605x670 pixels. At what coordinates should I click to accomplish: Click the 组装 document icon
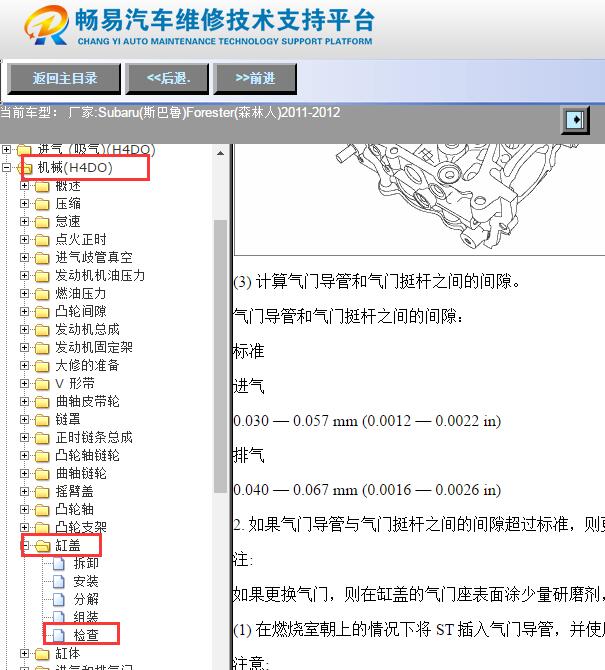click(59, 617)
